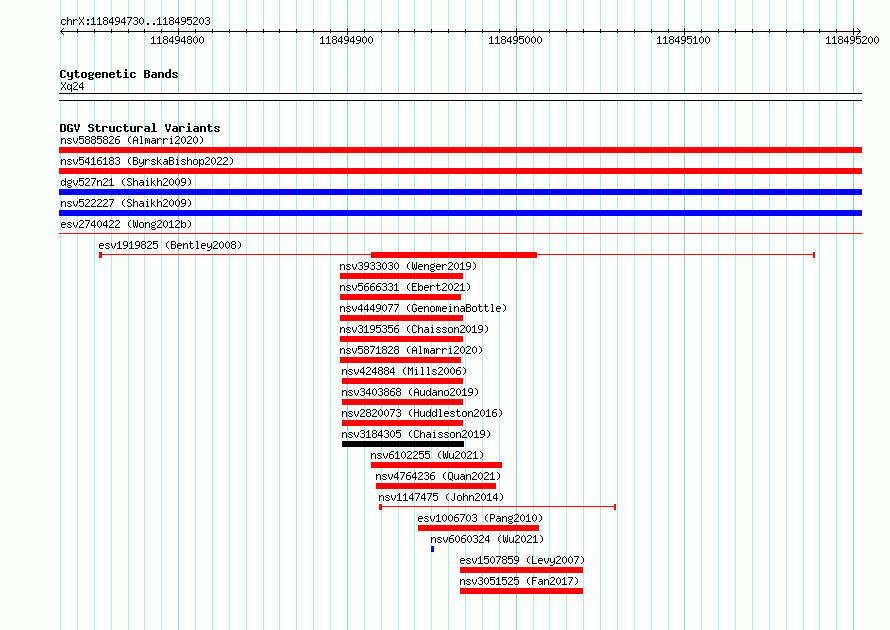
Task: Select the 118494900 ruler position label
Action: [x=346, y=40]
